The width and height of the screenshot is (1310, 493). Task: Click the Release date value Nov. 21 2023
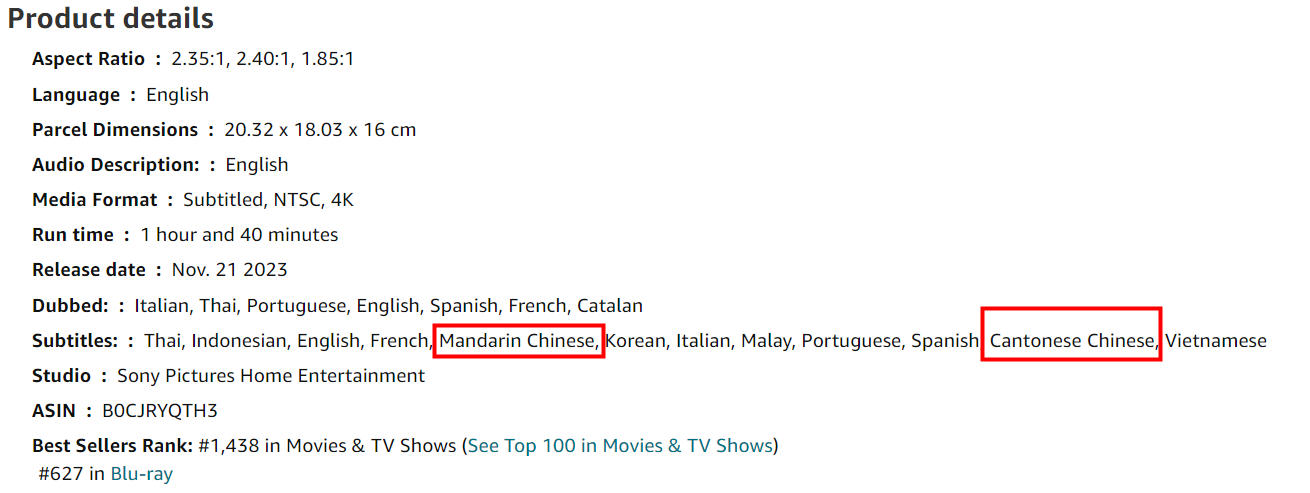(230, 270)
